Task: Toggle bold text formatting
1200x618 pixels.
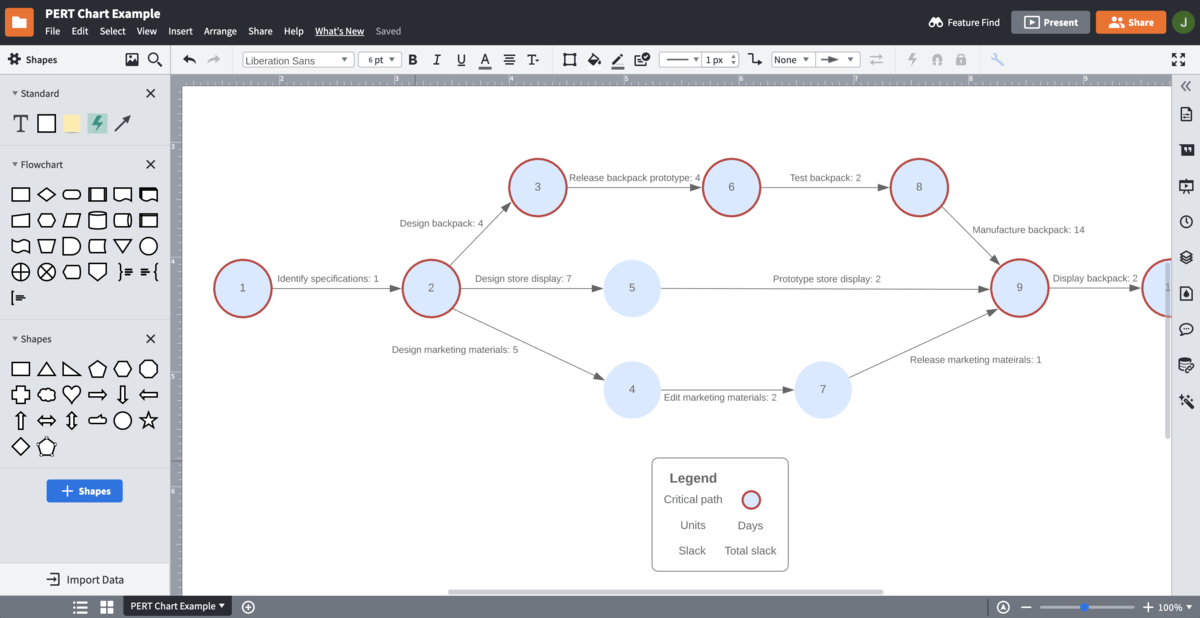Action: (412, 60)
